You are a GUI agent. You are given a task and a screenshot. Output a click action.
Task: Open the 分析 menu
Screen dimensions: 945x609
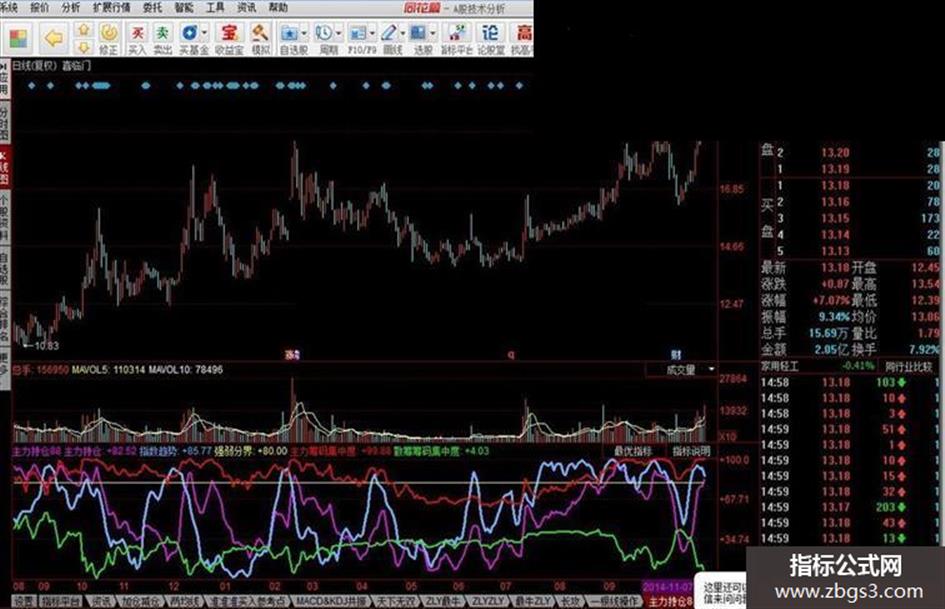click(x=71, y=7)
